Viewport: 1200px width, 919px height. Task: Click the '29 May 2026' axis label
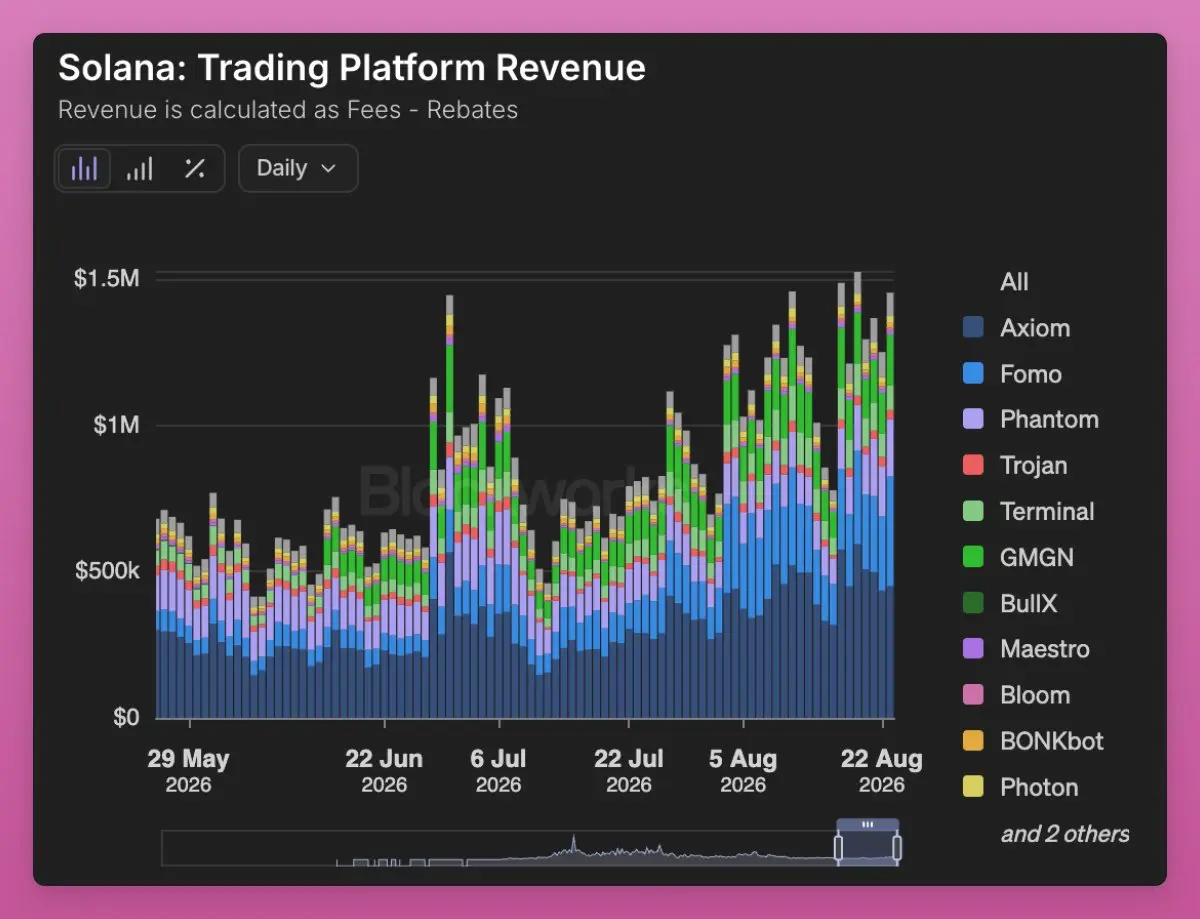tap(188, 770)
